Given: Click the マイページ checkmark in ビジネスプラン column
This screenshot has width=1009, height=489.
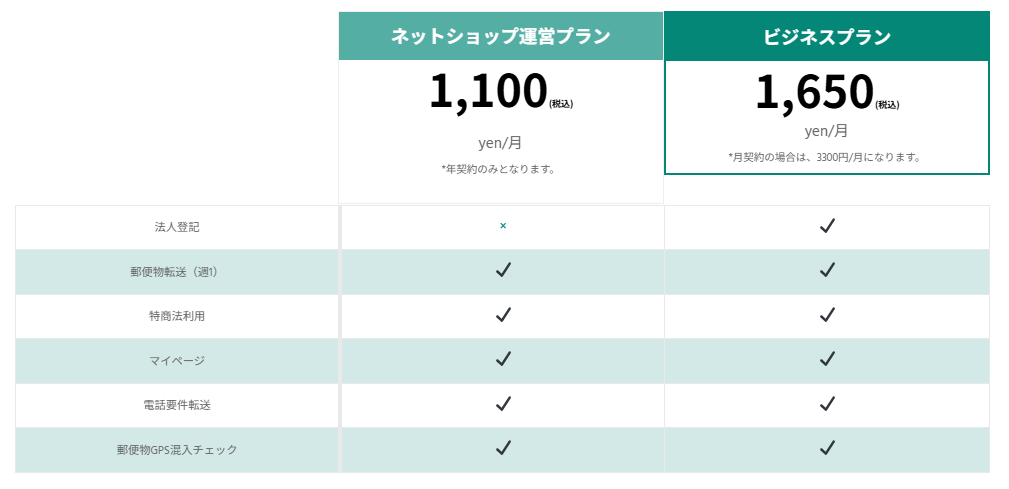Looking at the screenshot, I should (x=827, y=359).
